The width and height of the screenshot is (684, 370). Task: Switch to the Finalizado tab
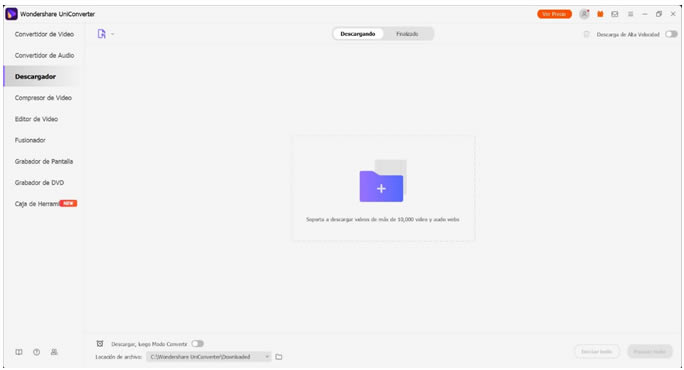pyautogui.click(x=407, y=34)
